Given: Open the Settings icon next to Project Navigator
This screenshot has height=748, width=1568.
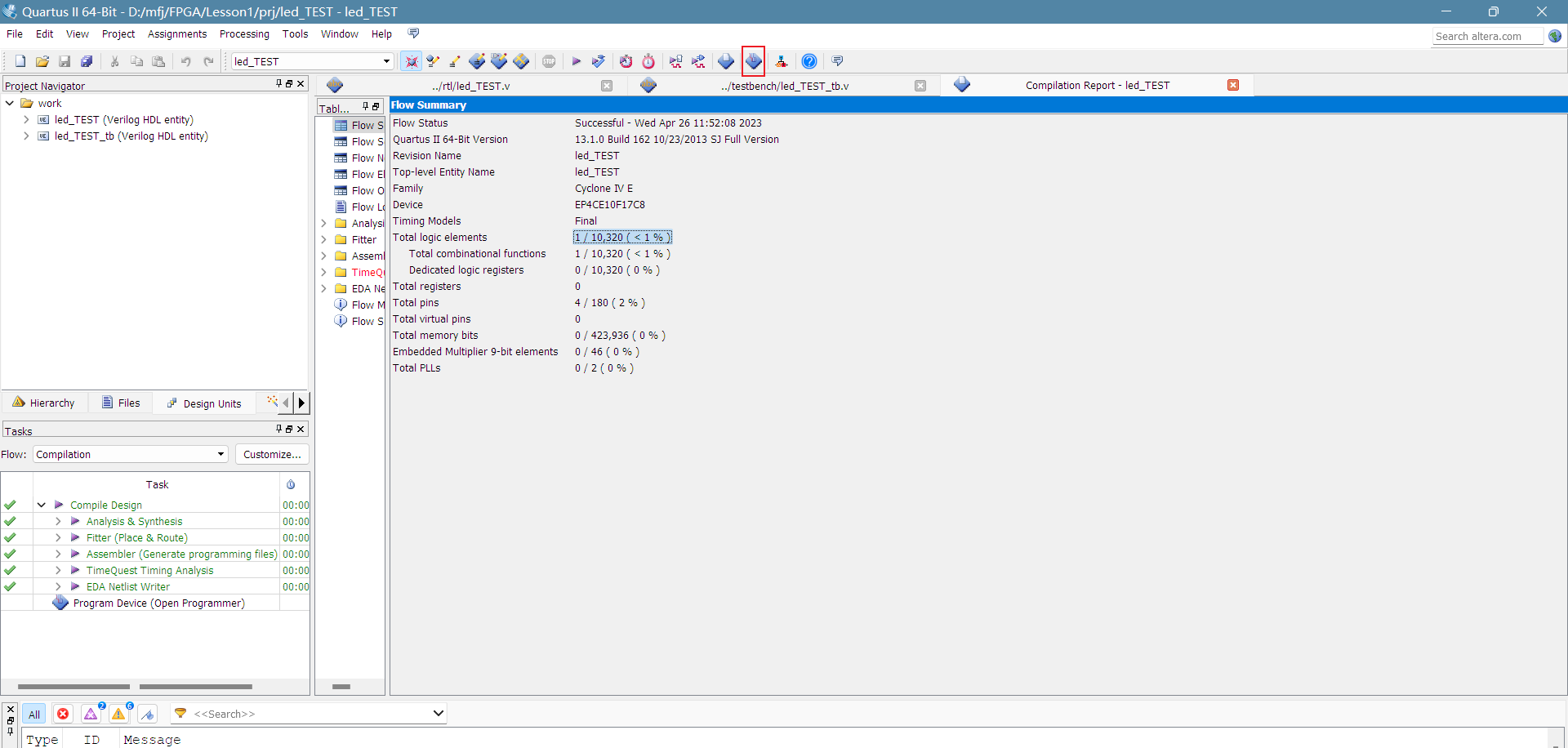Looking at the screenshot, I should tap(433, 61).
